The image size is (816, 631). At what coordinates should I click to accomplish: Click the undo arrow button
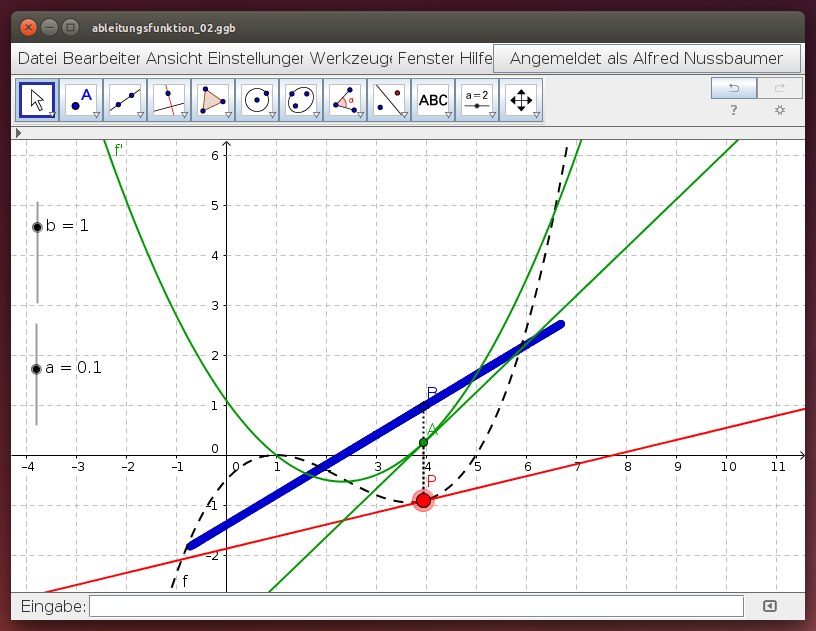click(x=734, y=88)
